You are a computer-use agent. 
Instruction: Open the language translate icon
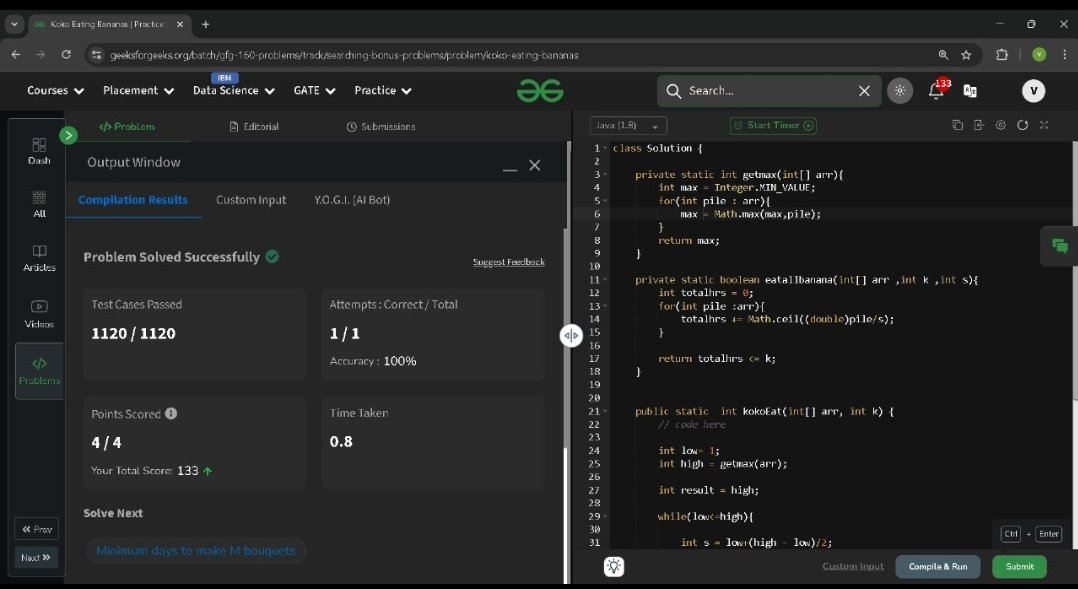point(970,91)
